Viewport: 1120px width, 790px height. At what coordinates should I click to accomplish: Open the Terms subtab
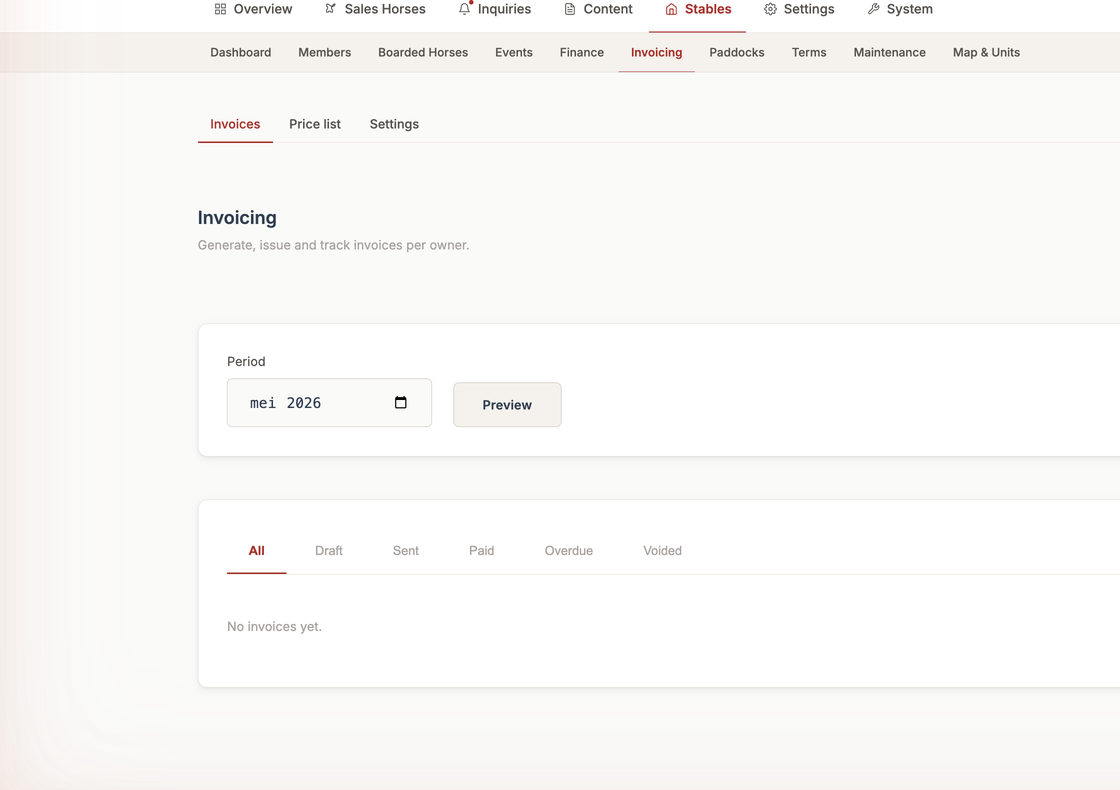[809, 52]
